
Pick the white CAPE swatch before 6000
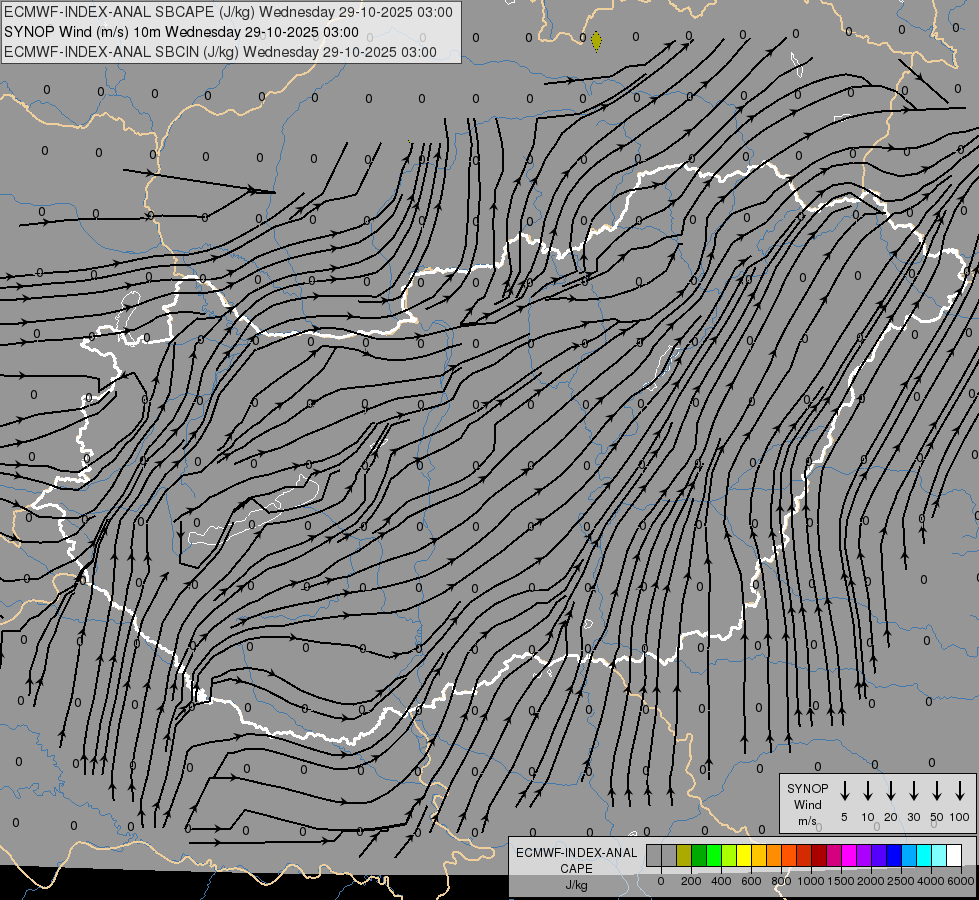click(954, 855)
